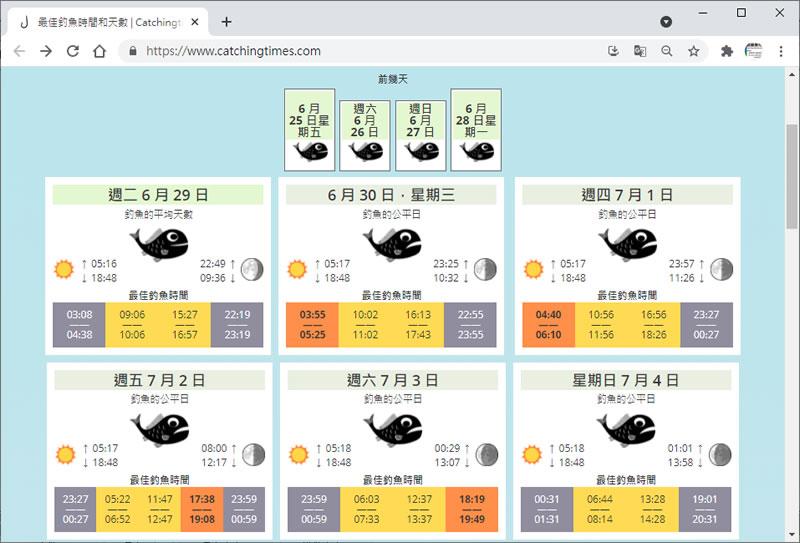Reload the page with the refresh icon
Image resolution: width=800 pixels, height=543 pixels.
pyautogui.click(x=72, y=51)
